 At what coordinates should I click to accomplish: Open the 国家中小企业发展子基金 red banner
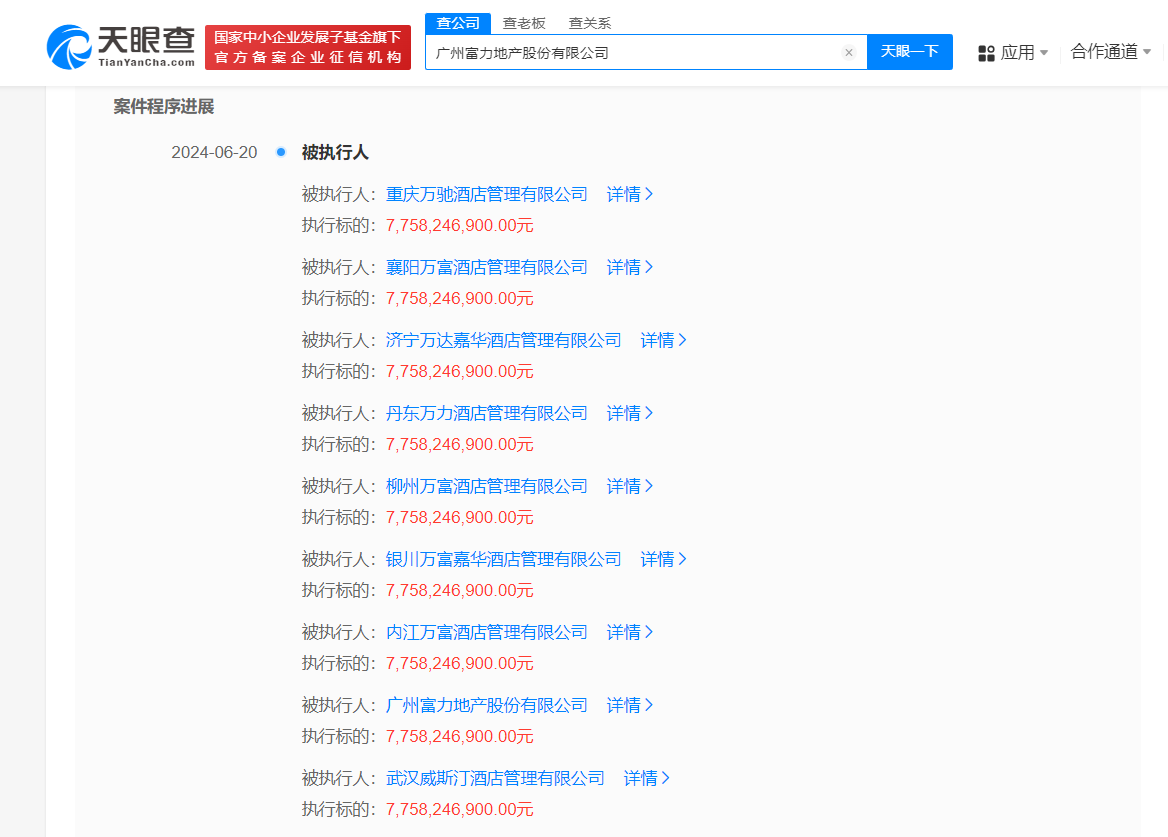pyautogui.click(x=308, y=47)
